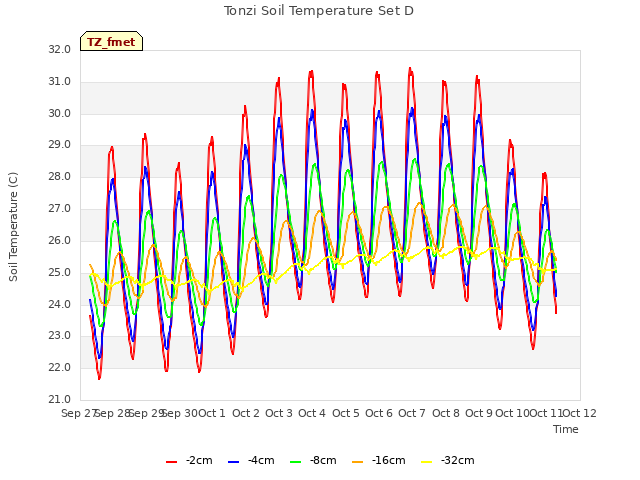
Task: Click the Oct 1 x-axis tick label
Action: coord(212,413)
